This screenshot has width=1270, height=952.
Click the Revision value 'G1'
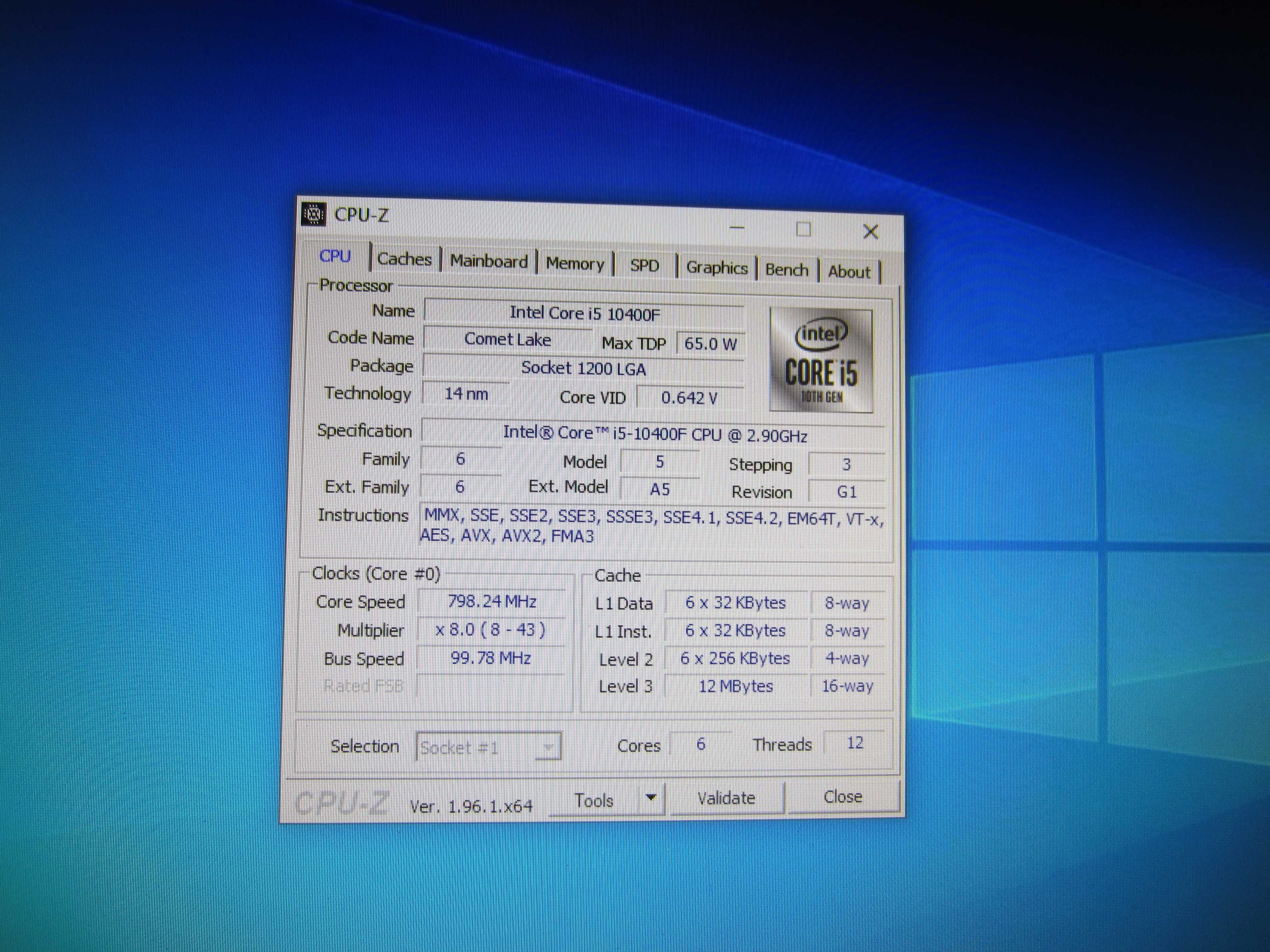point(847,492)
